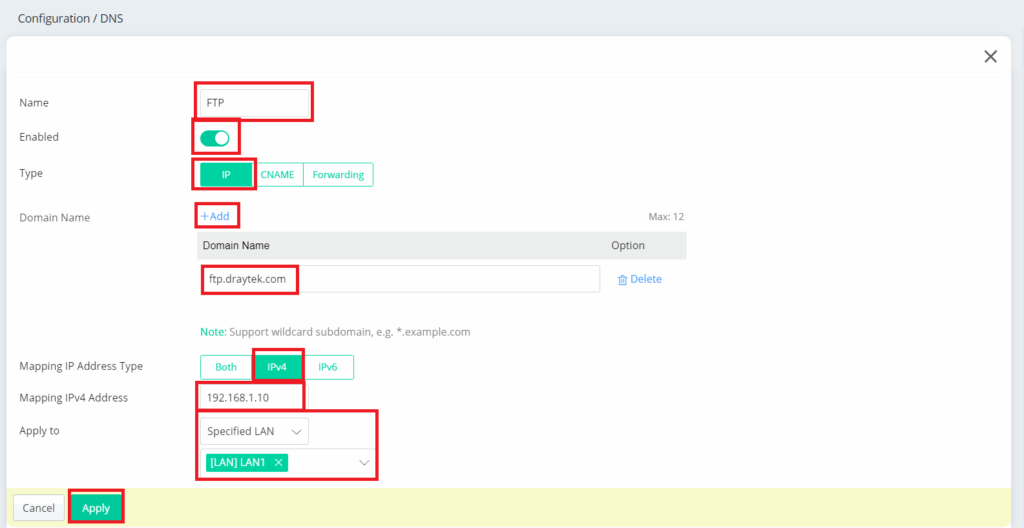Screen dimensions: 1024x528
Task: Apply the DNS settings
Action: point(96,508)
